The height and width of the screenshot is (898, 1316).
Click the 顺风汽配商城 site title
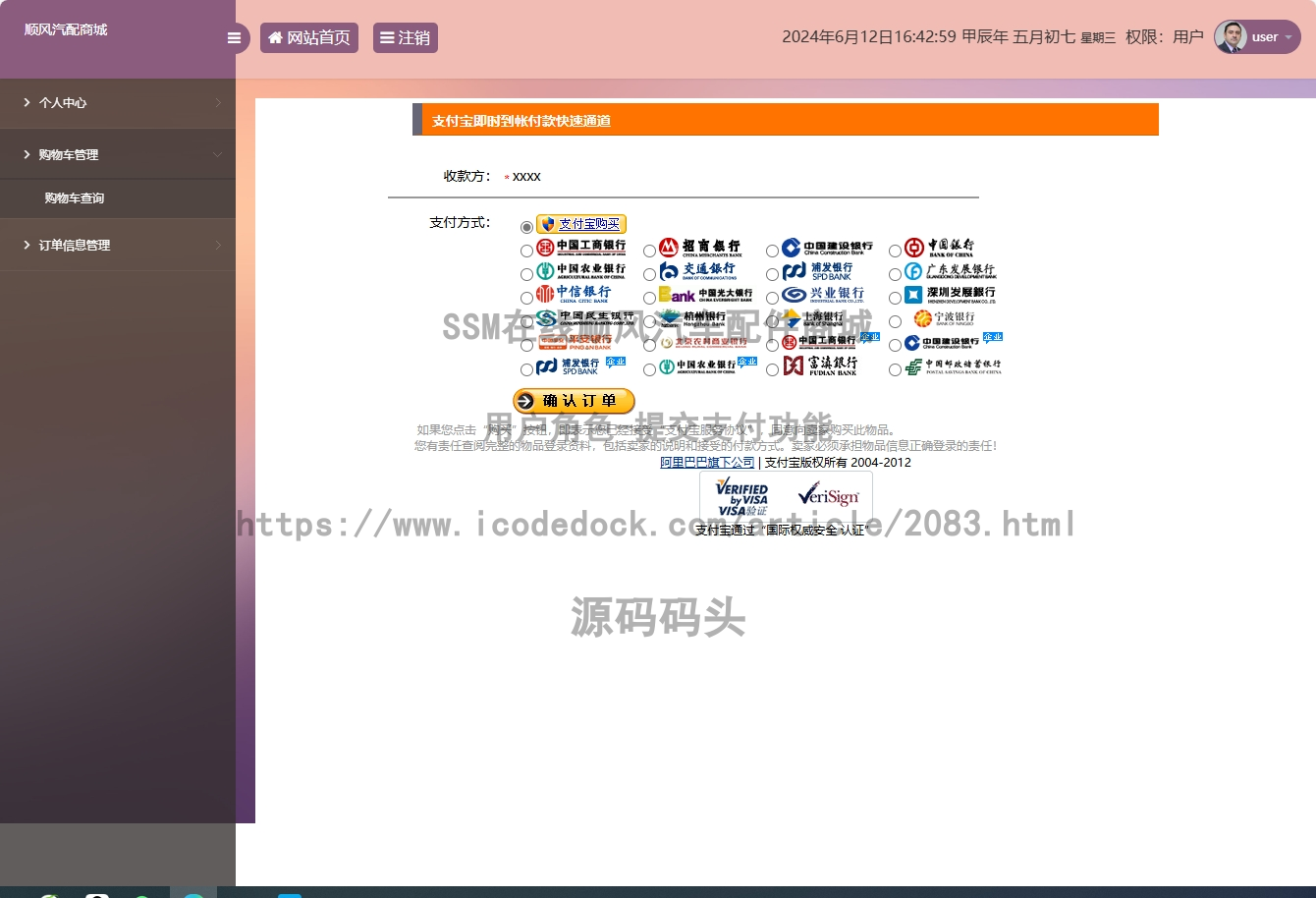(x=66, y=29)
